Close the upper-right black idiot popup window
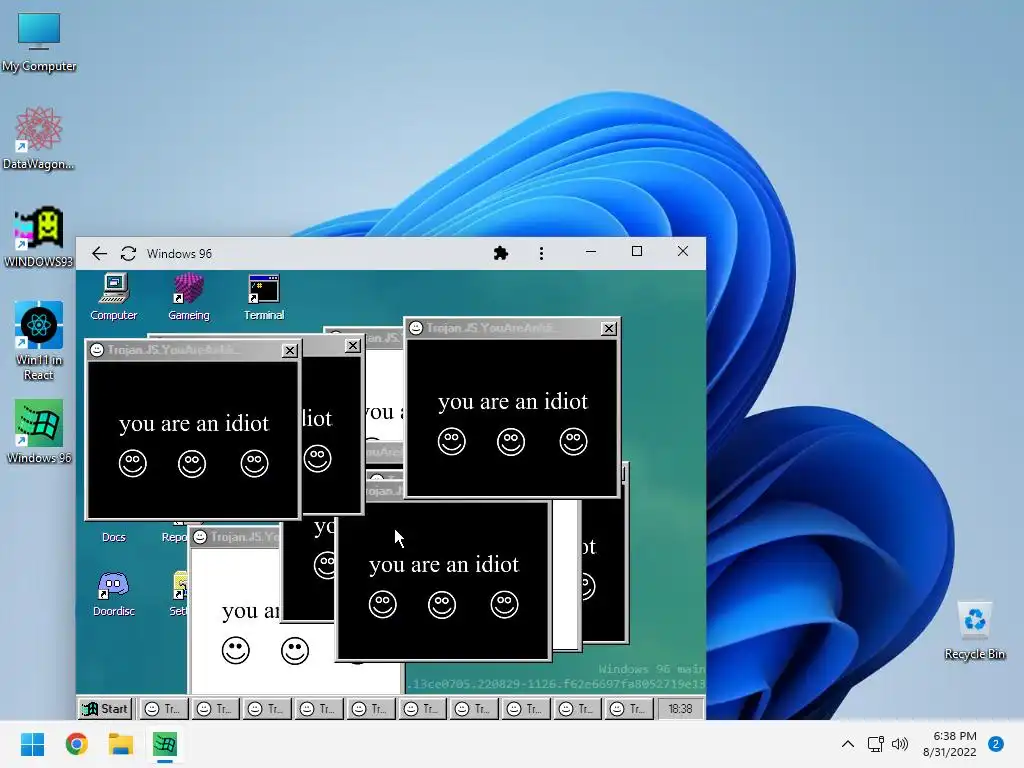 click(x=609, y=328)
